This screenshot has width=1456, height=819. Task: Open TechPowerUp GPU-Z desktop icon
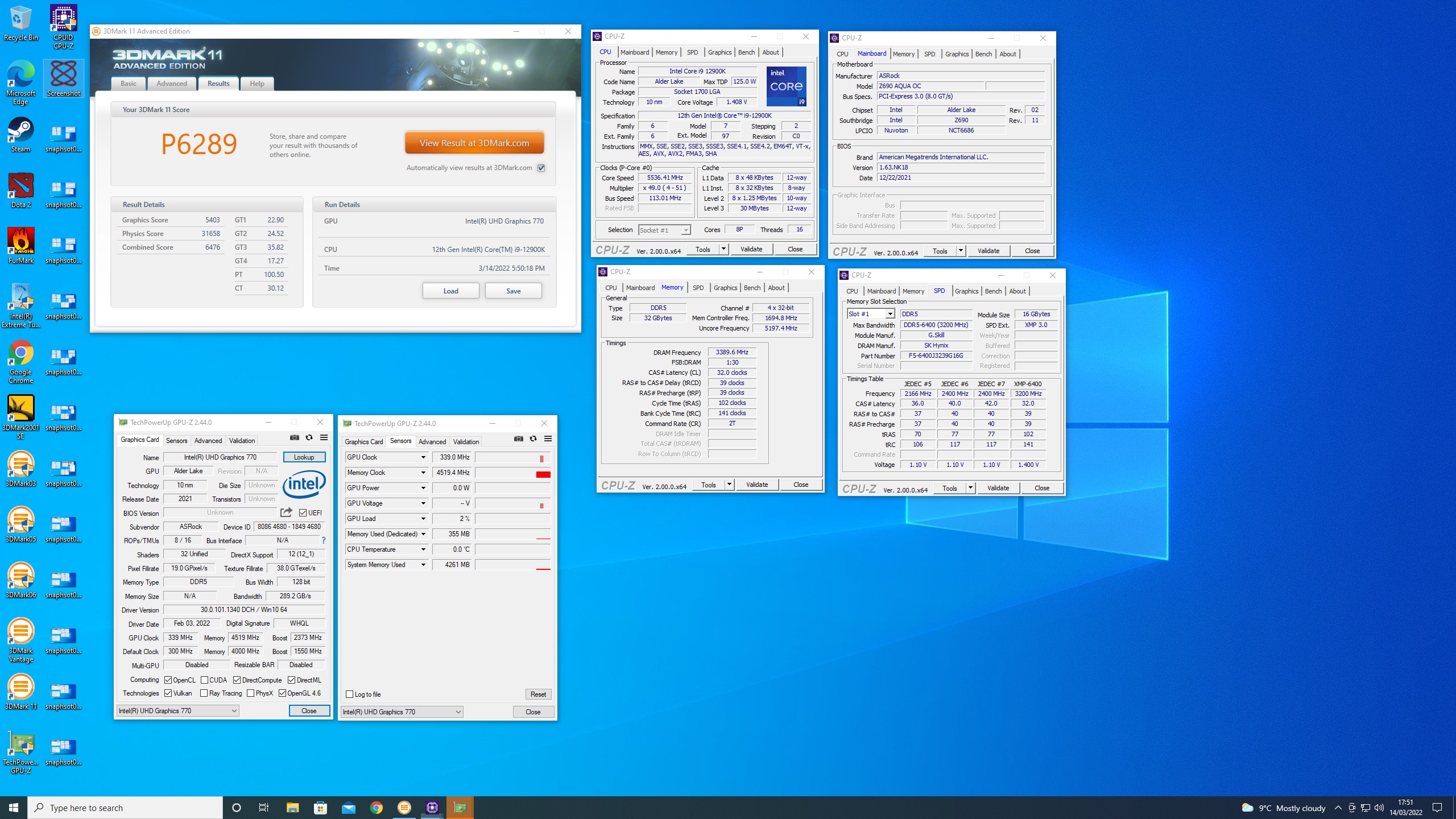(20, 752)
